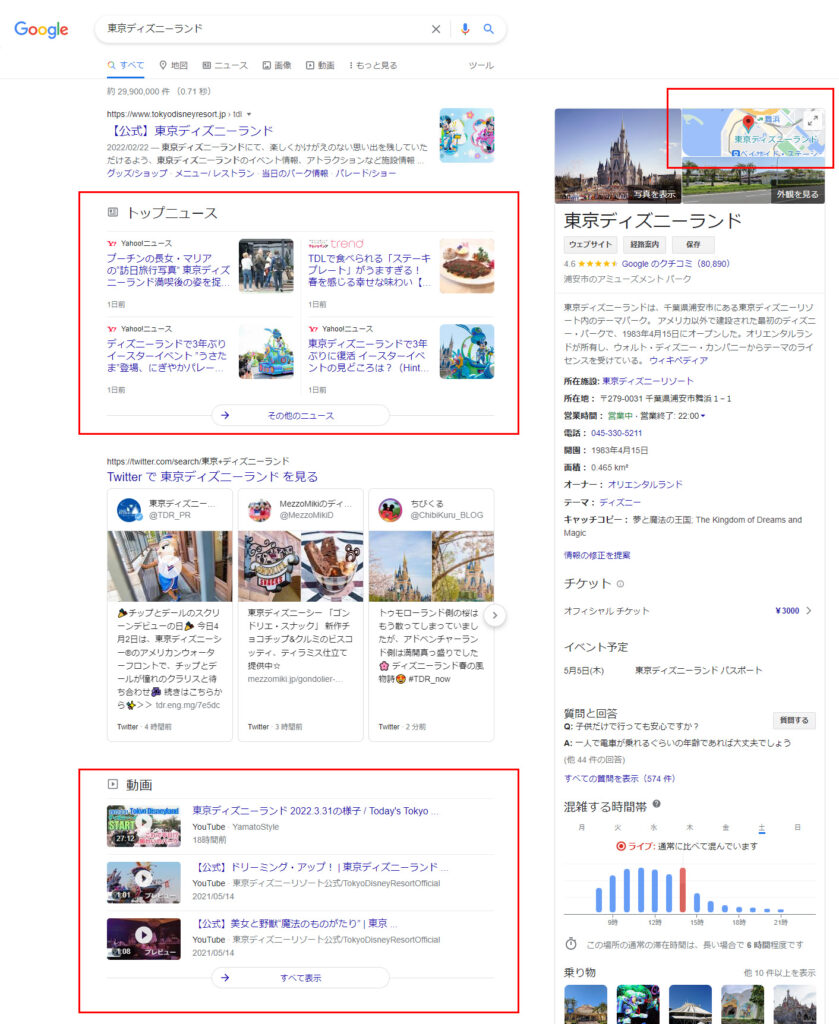This screenshot has width=839, height=1024.
Task: Switch to the 画像 images tab
Action: pyautogui.click(x=277, y=65)
